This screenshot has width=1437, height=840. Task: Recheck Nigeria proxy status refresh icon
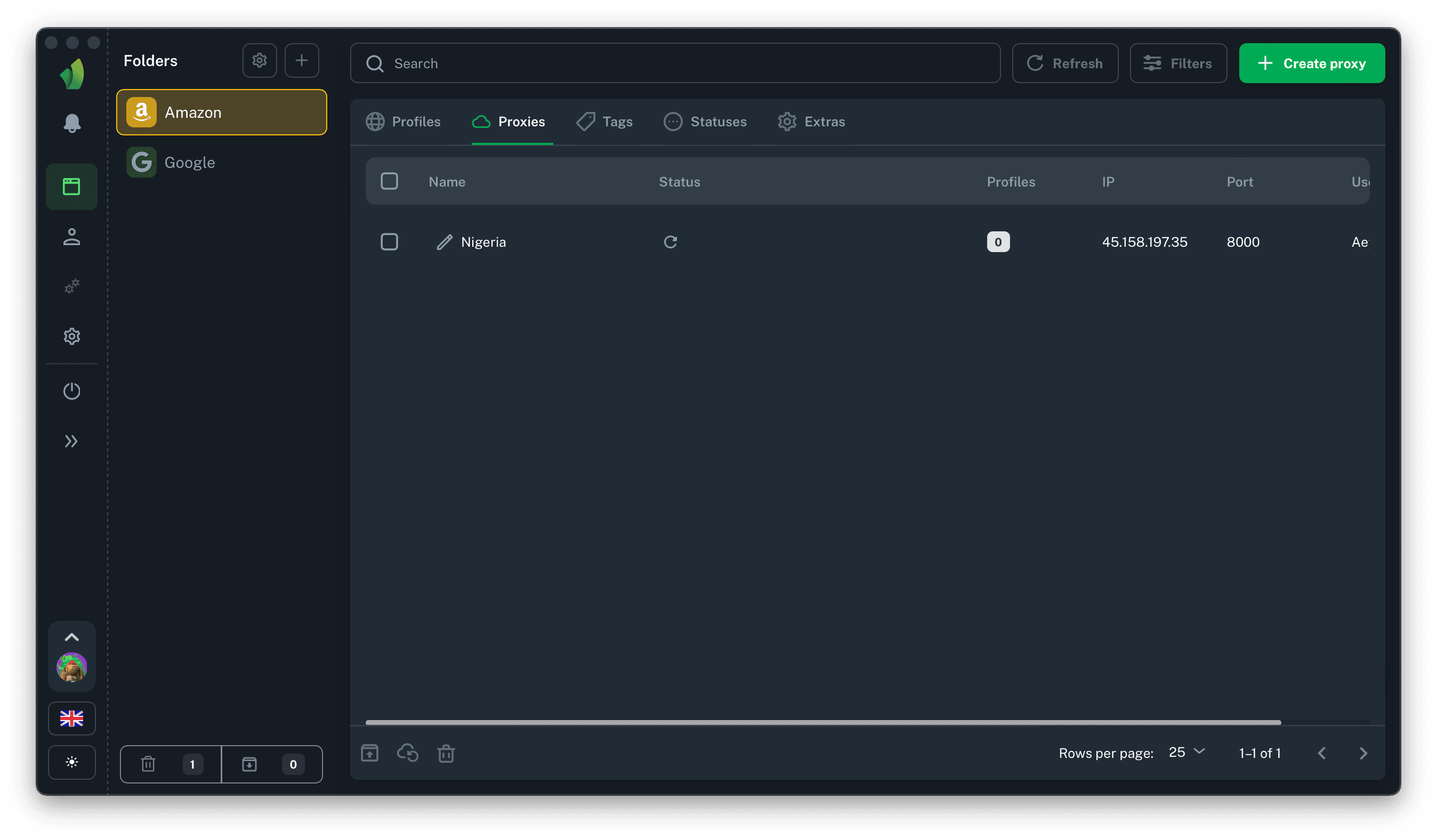coord(670,243)
